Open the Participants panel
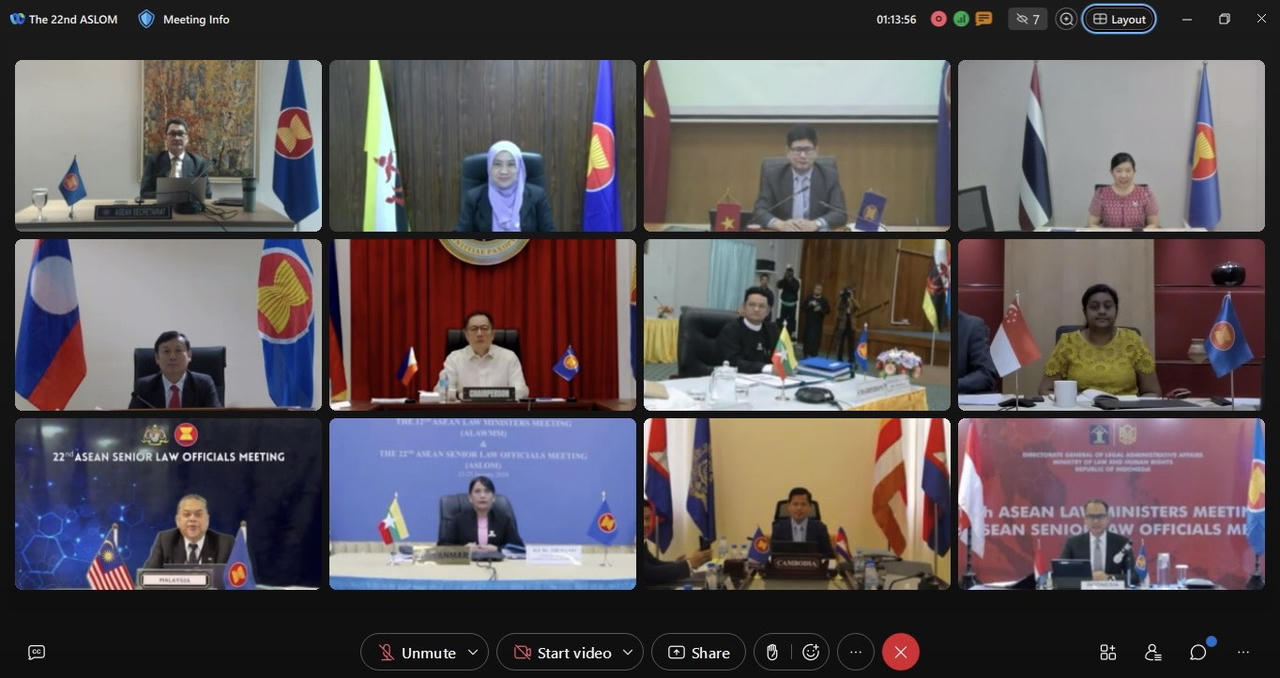 click(1152, 652)
